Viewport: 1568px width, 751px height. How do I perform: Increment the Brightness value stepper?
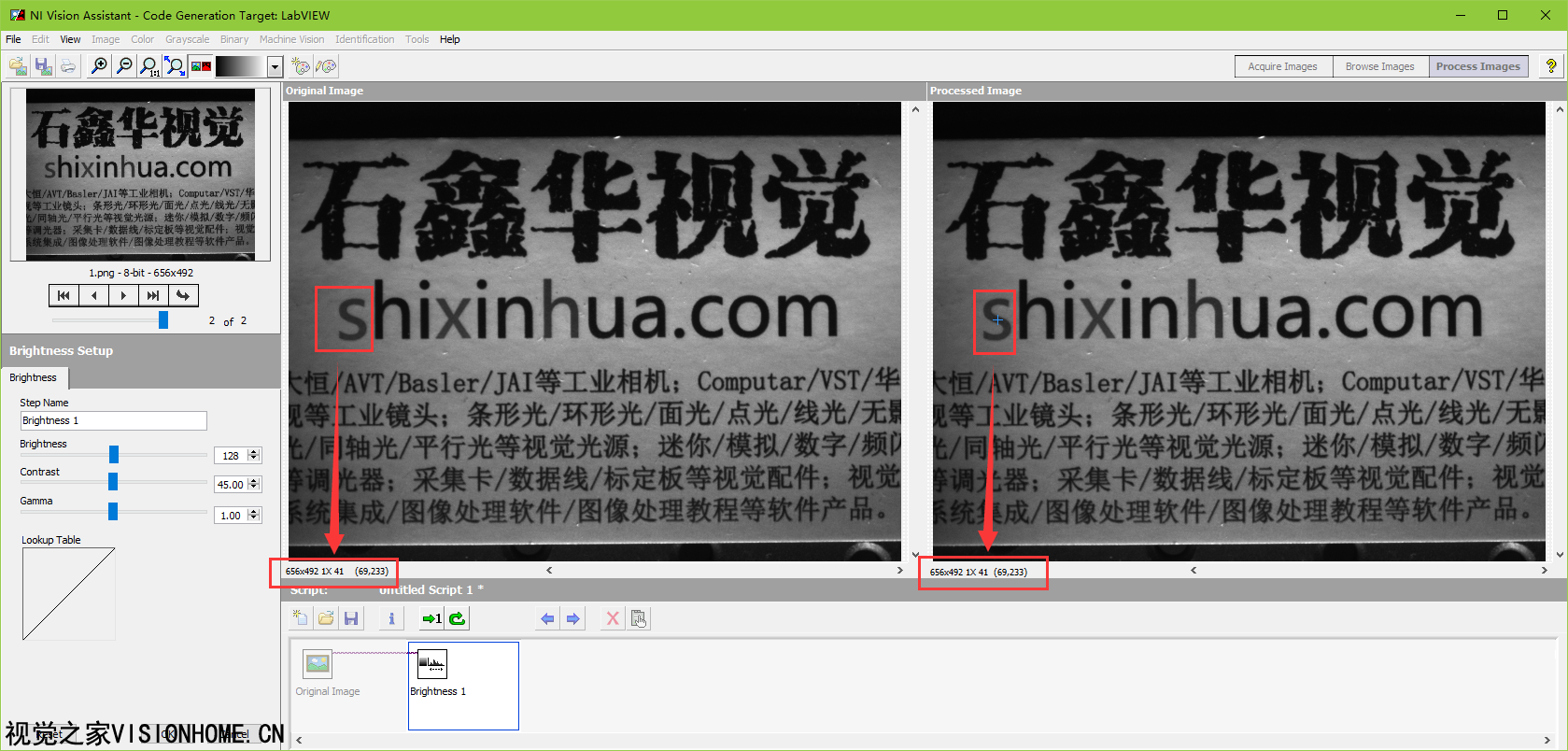click(x=254, y=452)
